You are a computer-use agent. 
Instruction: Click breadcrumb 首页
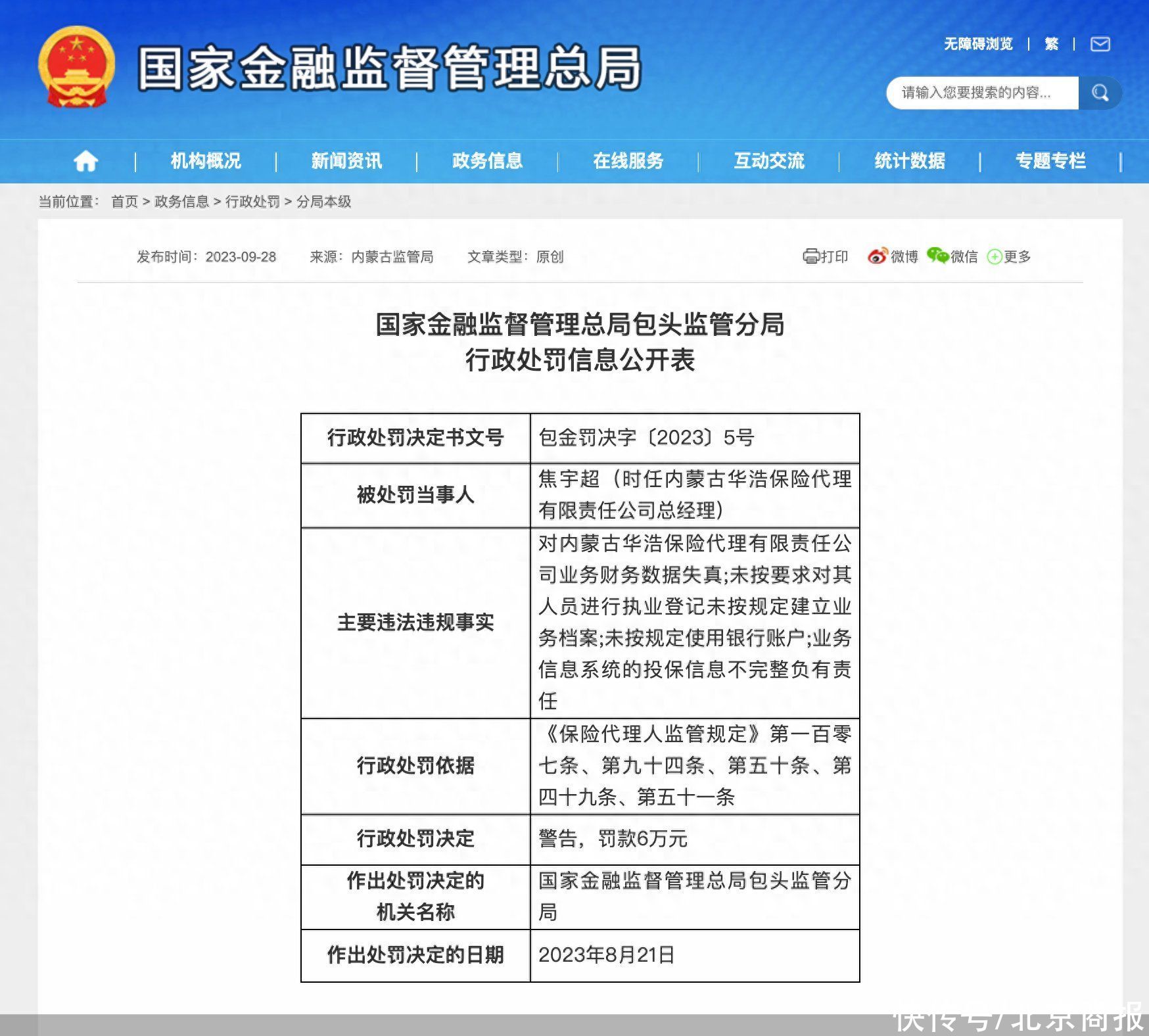[124, 202]
